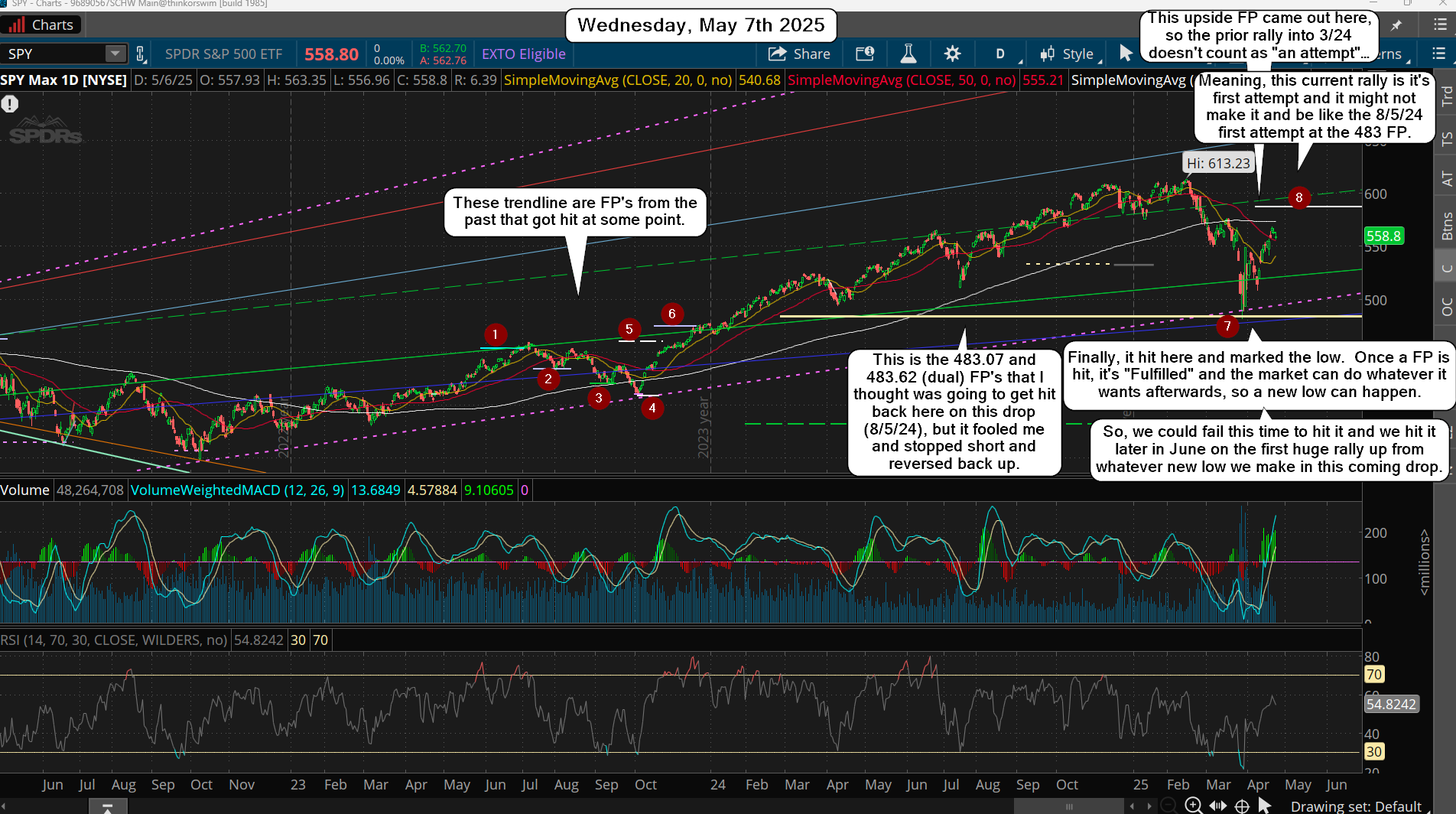Screen dimensions: 1456x814
Task: Click the RSI 70 overbought axis label
Action: (1373, 675)
